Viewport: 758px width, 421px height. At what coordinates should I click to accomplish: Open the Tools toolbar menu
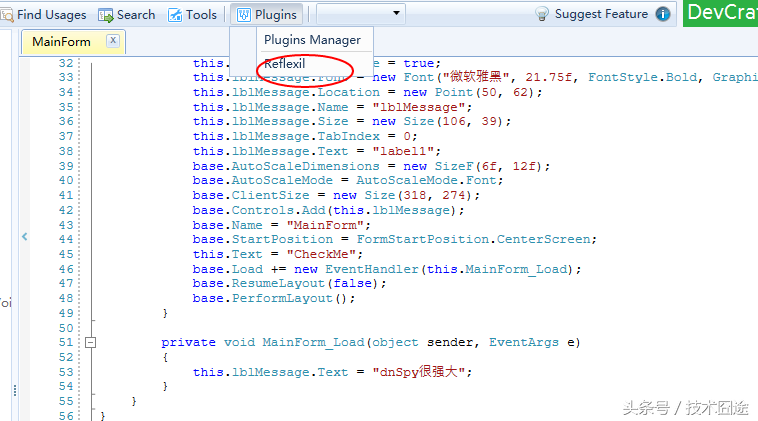click(x=192, y=15)
